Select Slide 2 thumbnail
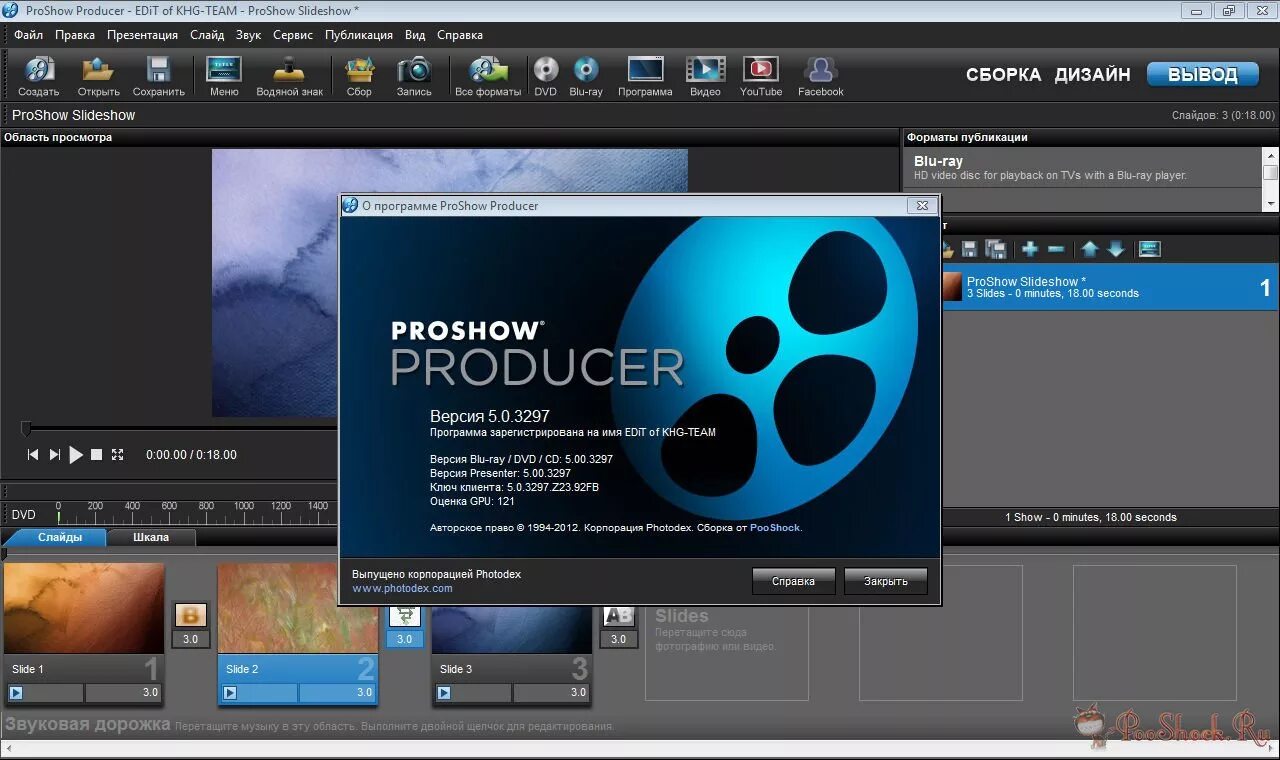The width and height of the screenshot is (1280, 760). (x=298, y=608)
